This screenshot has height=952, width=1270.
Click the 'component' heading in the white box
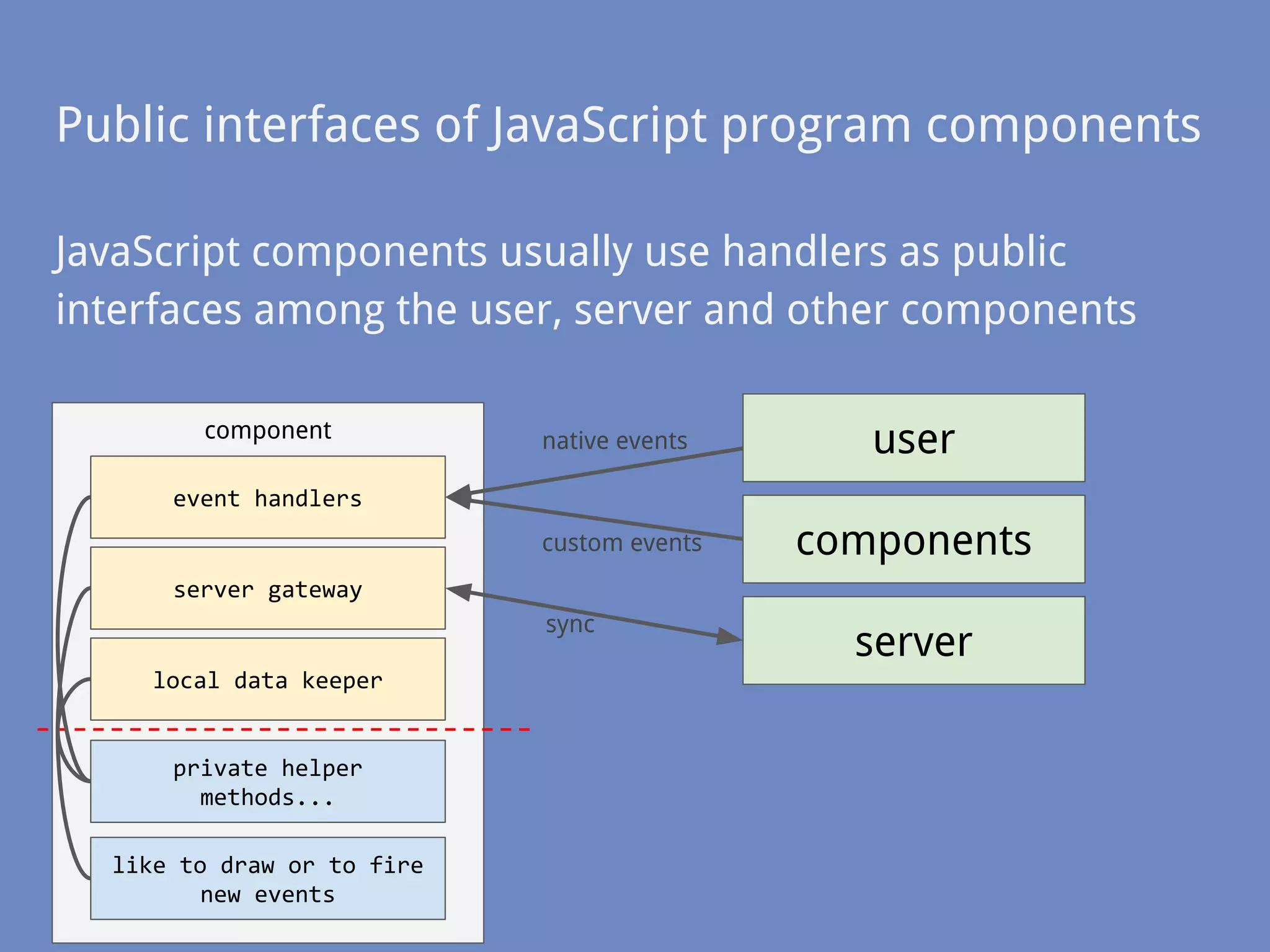[268, 430]
